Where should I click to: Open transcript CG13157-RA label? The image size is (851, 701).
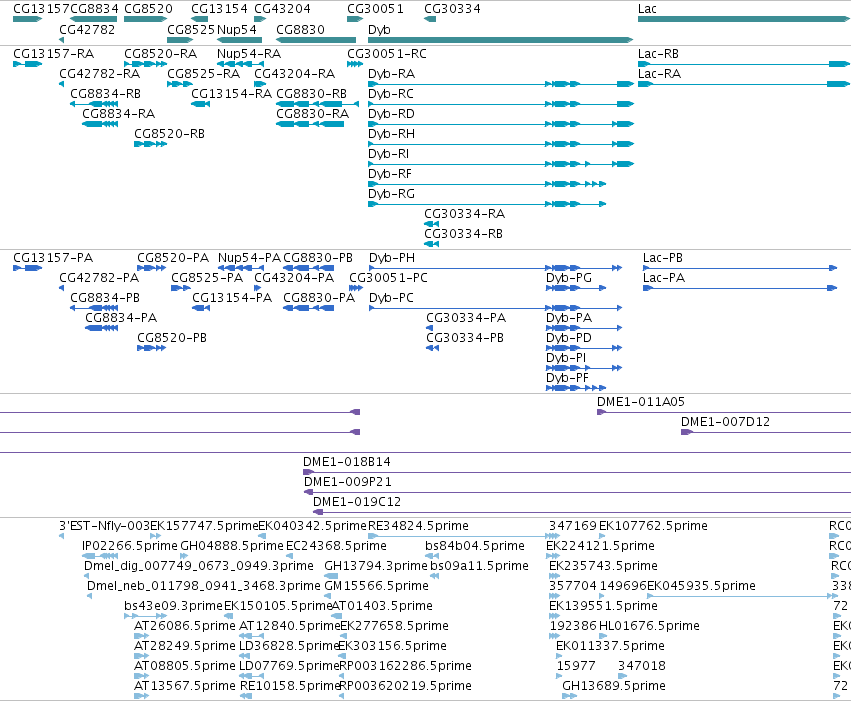[53, 54]
